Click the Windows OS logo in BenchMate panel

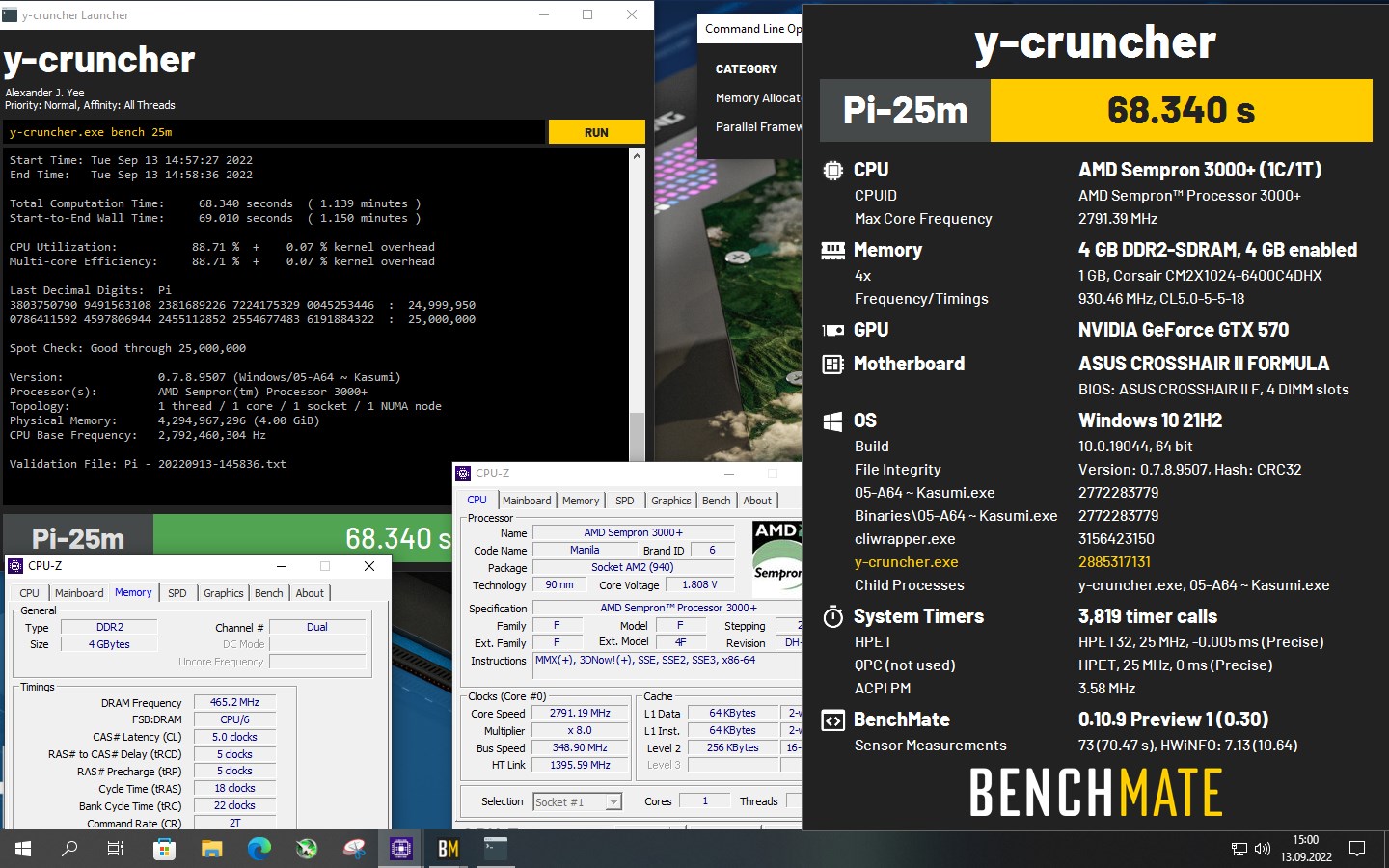[832, 421]
